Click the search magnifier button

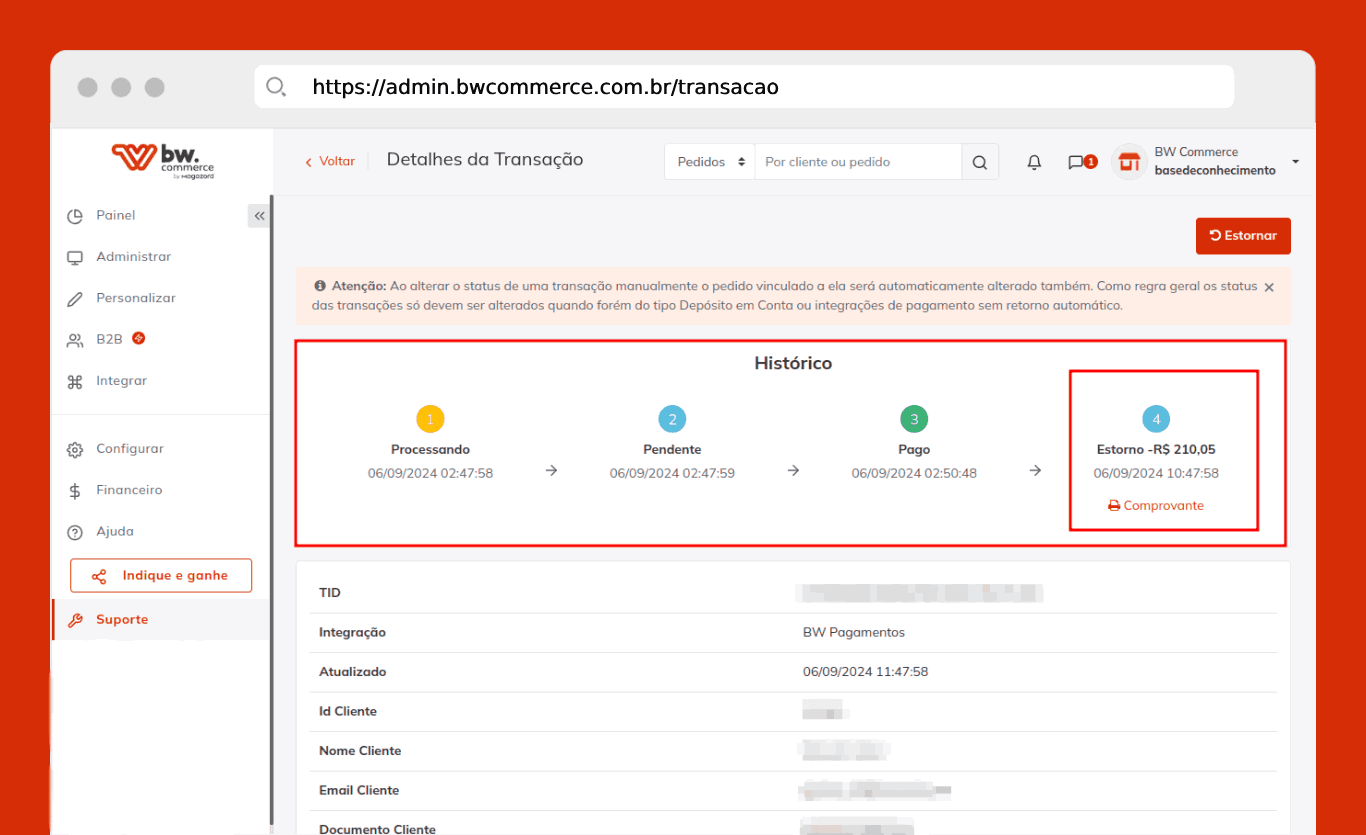pyautogui.click(x=980, y=162)
